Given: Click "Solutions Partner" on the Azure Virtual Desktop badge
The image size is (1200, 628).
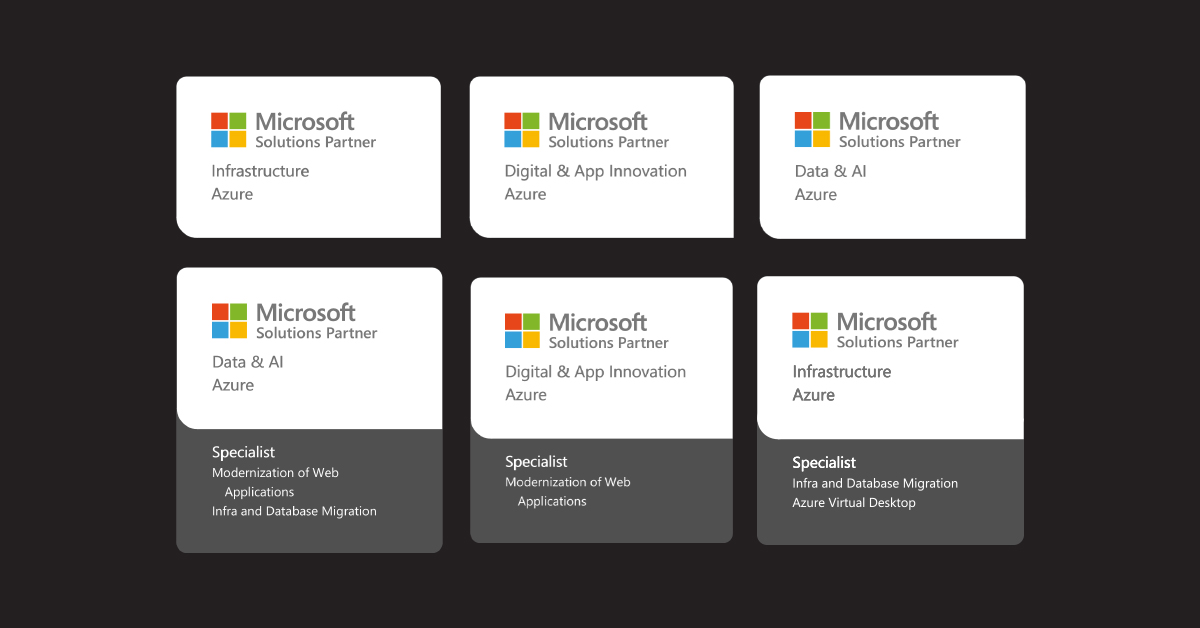Looking at the screenshot, I should pos(898,342).
